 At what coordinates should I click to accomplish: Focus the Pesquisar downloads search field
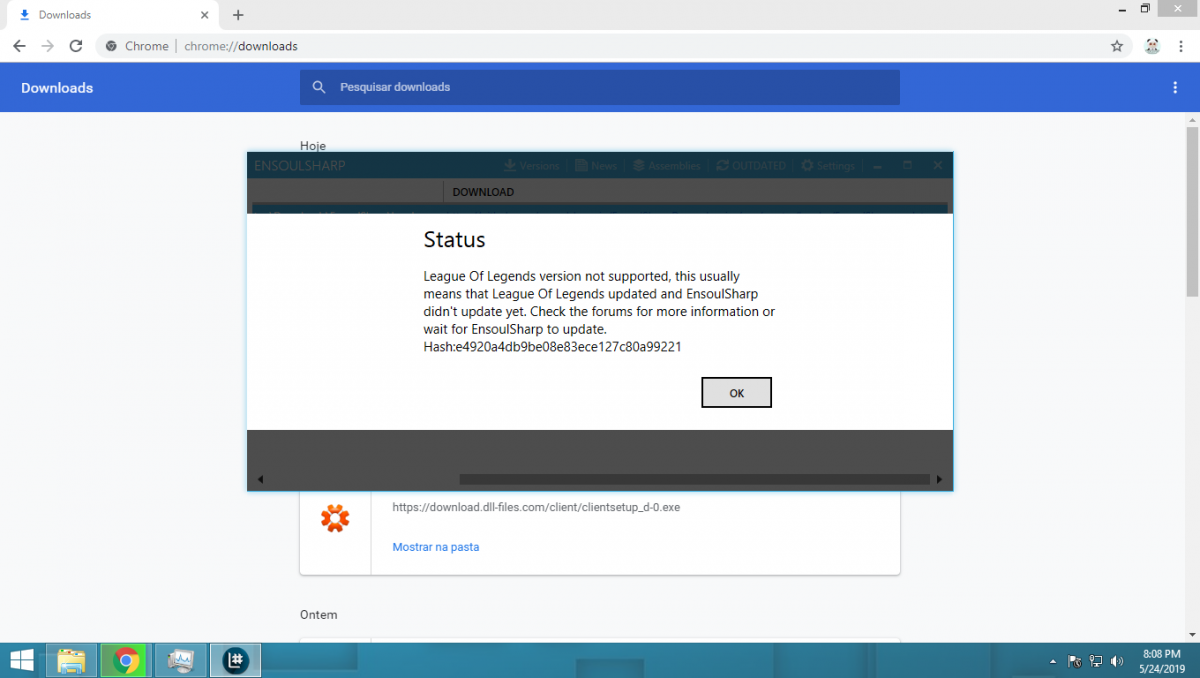[600, 87]
